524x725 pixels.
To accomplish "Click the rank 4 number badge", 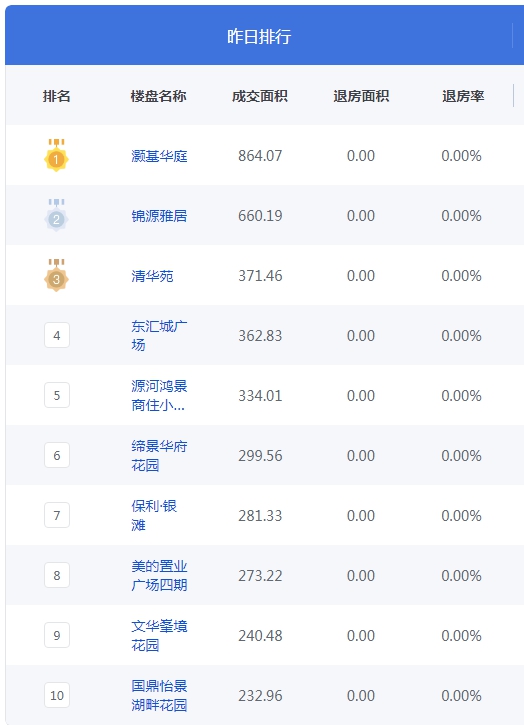I will [57, 335].
